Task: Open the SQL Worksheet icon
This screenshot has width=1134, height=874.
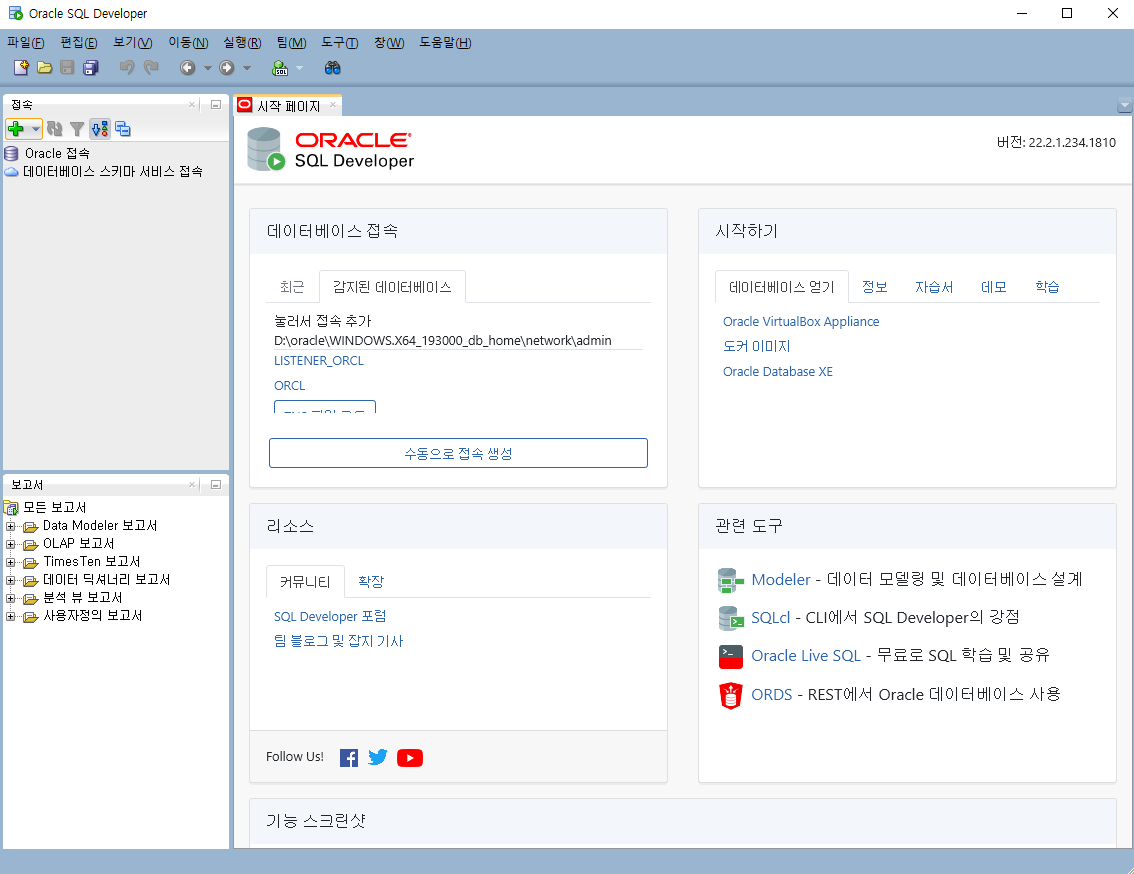Action: click(x=280, y=68)
